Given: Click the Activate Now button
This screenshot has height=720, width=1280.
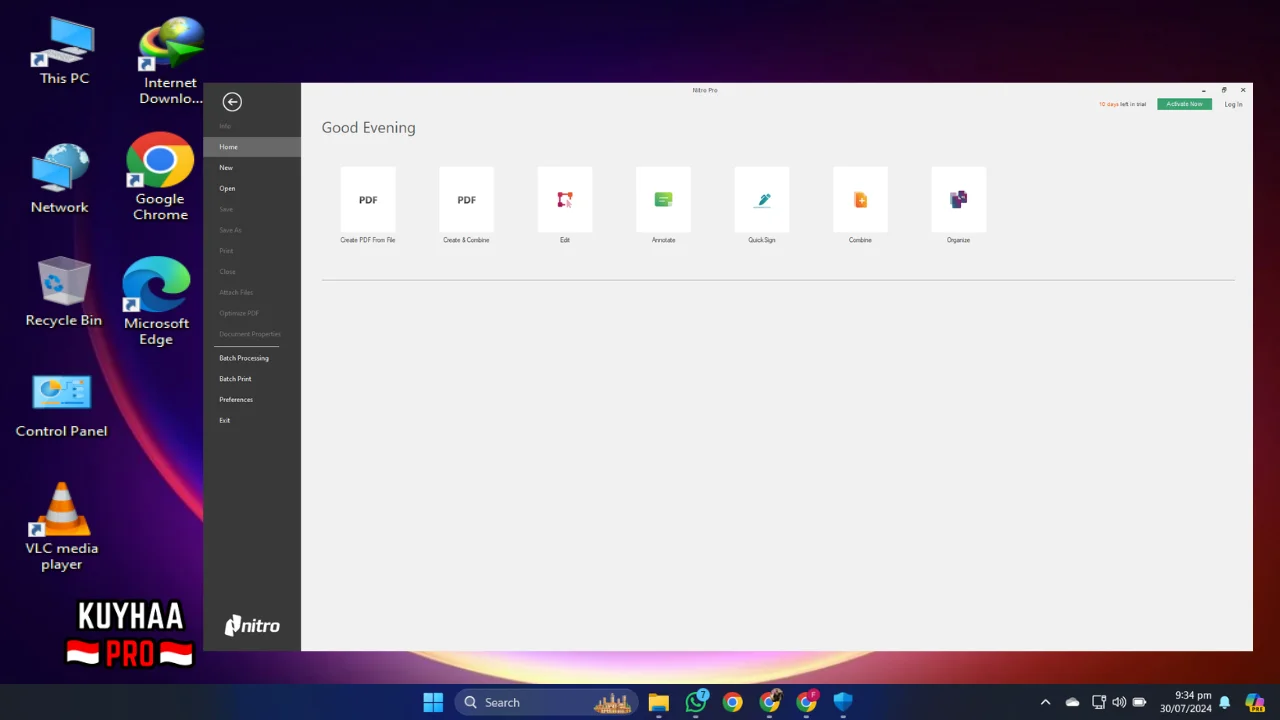Looking at the screenshot, I should click(x=1184, y=104).
